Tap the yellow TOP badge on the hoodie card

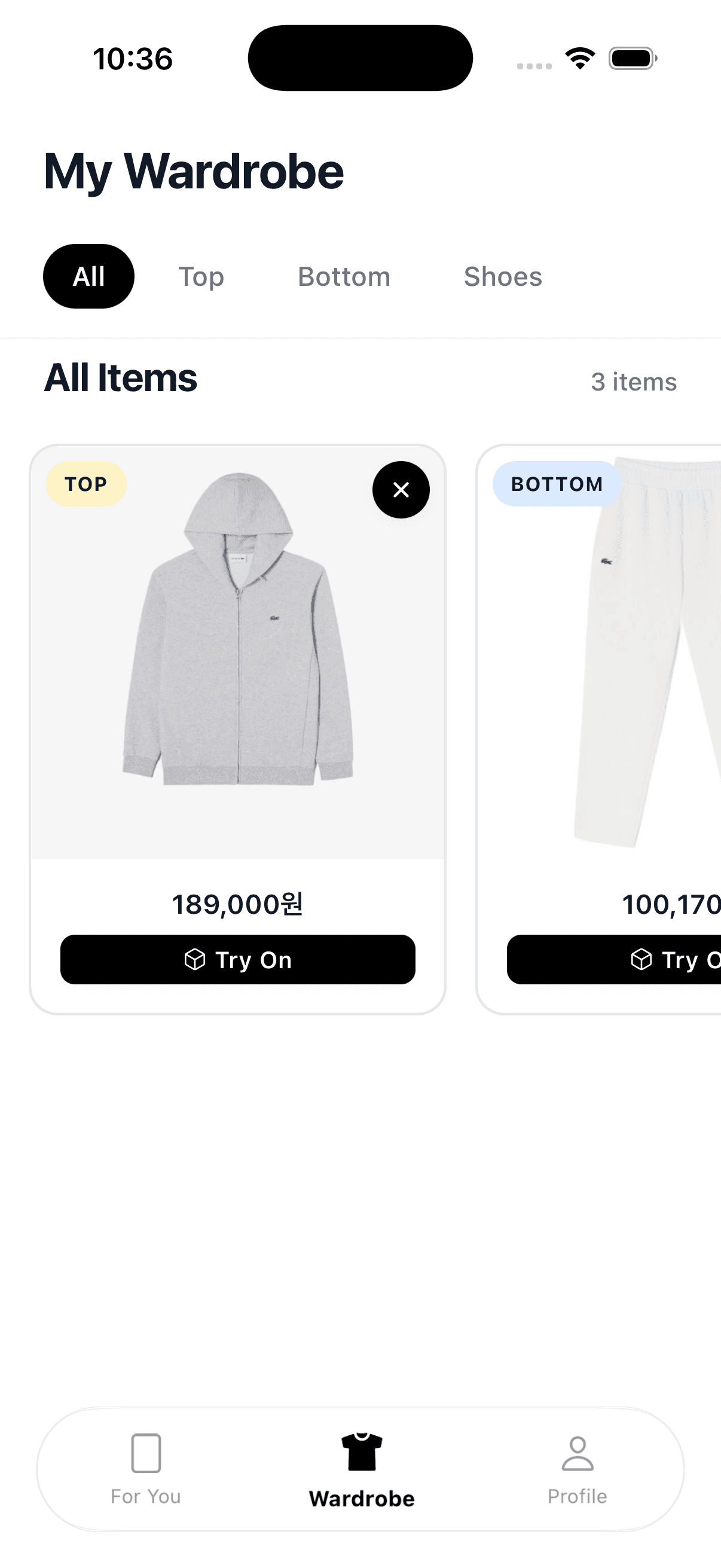(85, 483)
